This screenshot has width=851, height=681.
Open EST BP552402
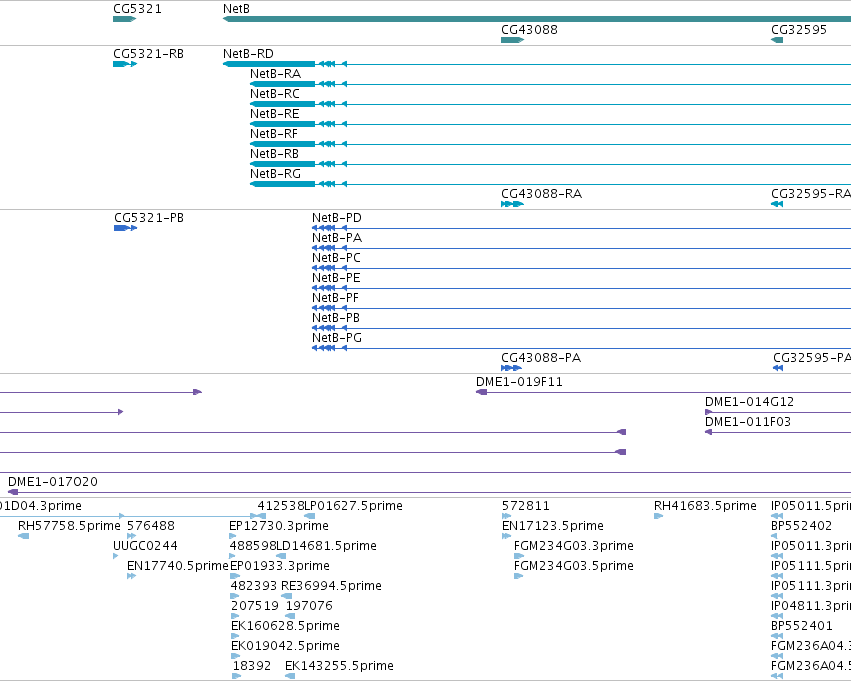pos(801,526)
